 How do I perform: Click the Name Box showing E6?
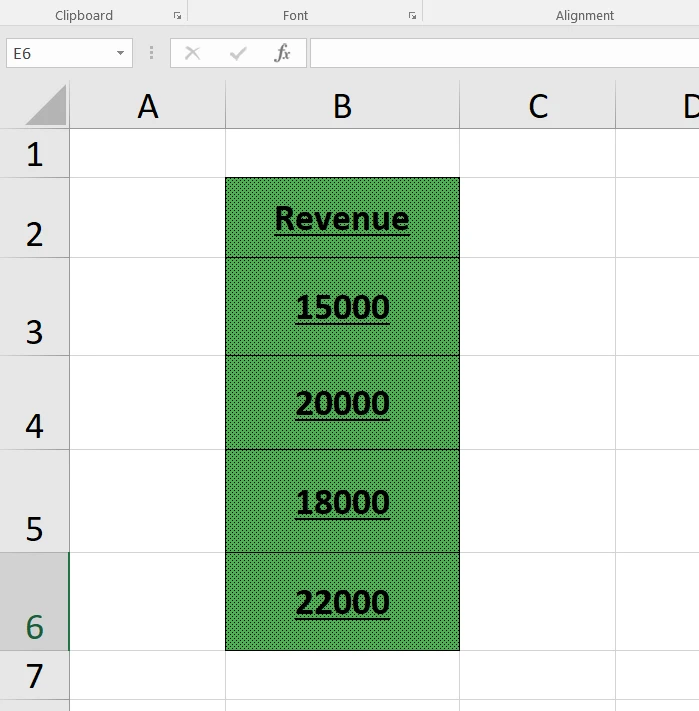[58, 54]
